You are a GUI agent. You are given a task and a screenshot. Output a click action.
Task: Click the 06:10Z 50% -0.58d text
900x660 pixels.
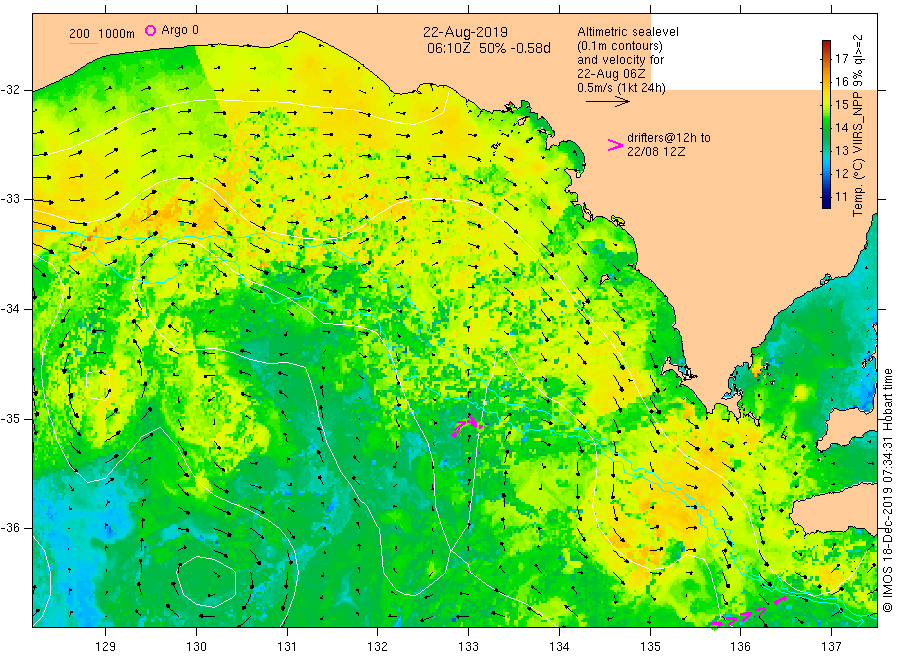coord(489,48)
